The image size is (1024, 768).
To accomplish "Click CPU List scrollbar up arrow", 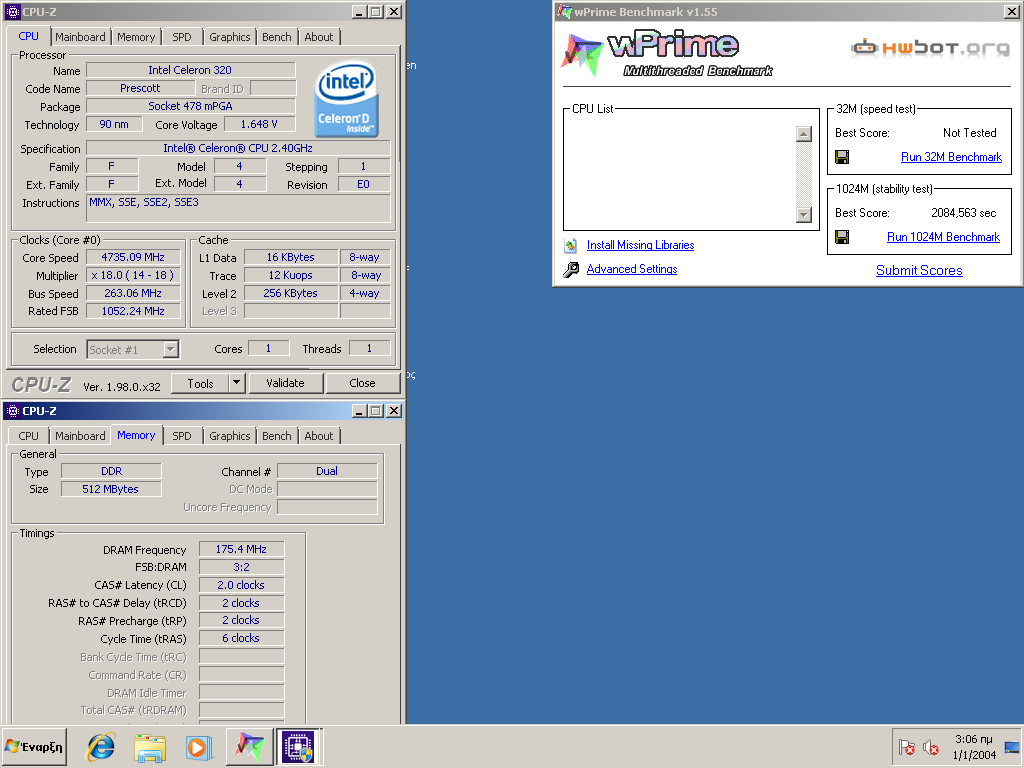I will point(804,134).
